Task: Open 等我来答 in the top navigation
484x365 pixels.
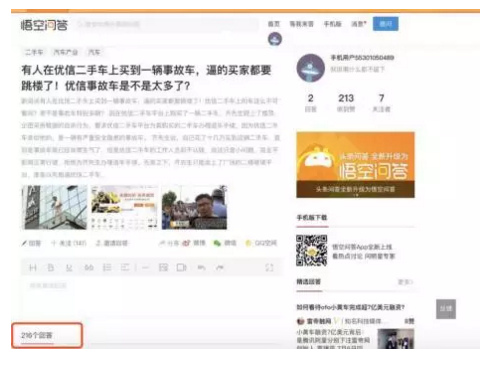Action: [x=301, y=24]
